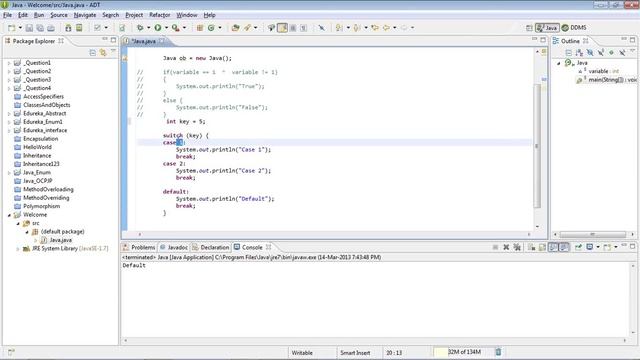The width and height of the screenshot is (640, 360).
Task: Open the File menu
Action: click(x=7, y=15)
